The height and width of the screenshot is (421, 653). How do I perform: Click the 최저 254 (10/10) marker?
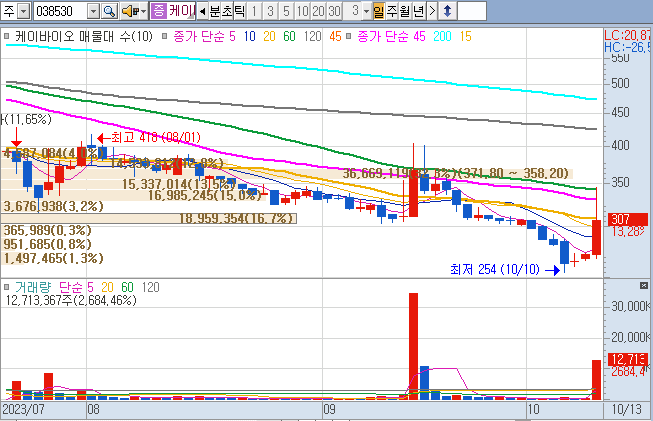504,269
